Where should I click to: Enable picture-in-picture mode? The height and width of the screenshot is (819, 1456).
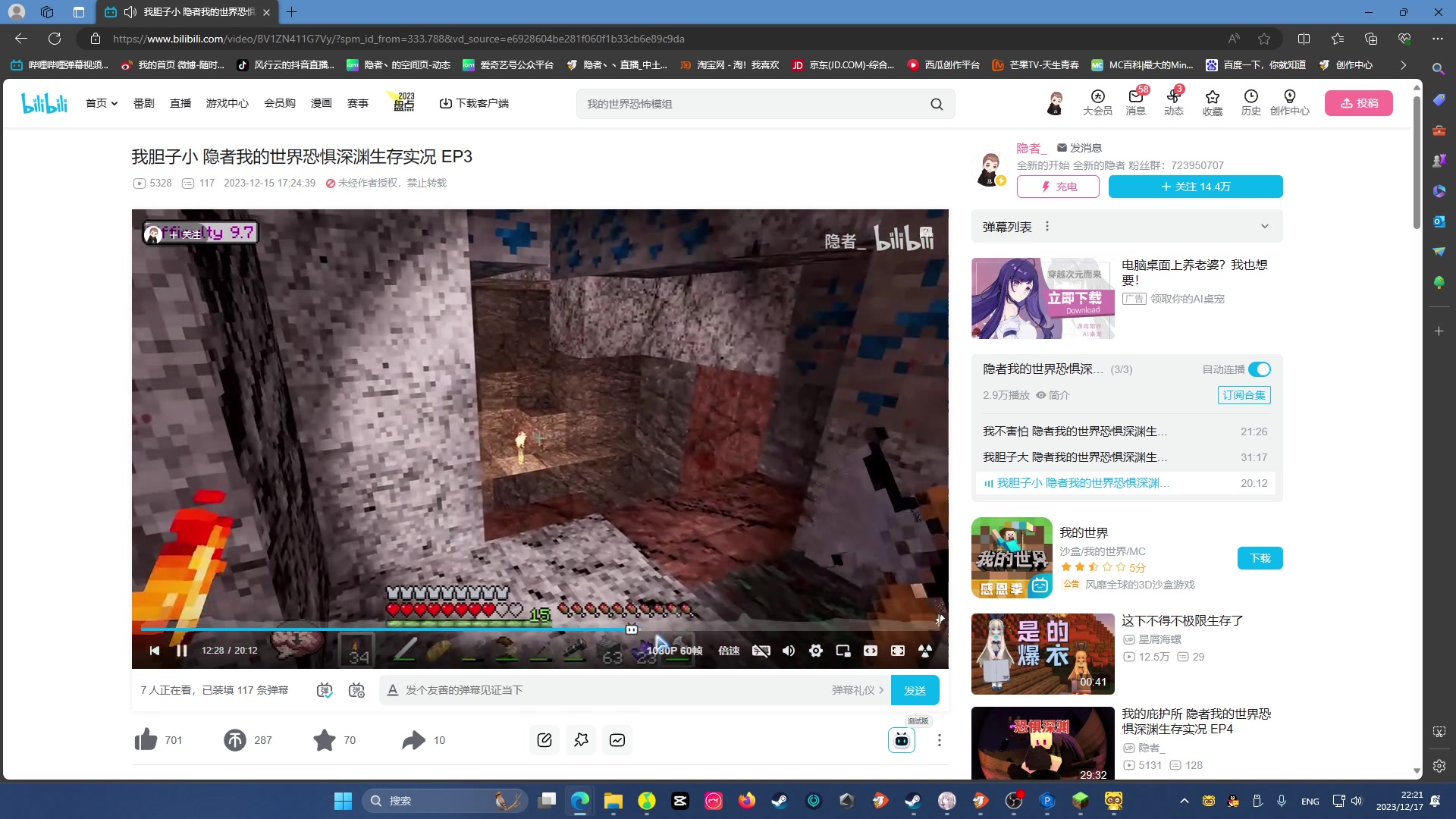click(x=843, y=651)
